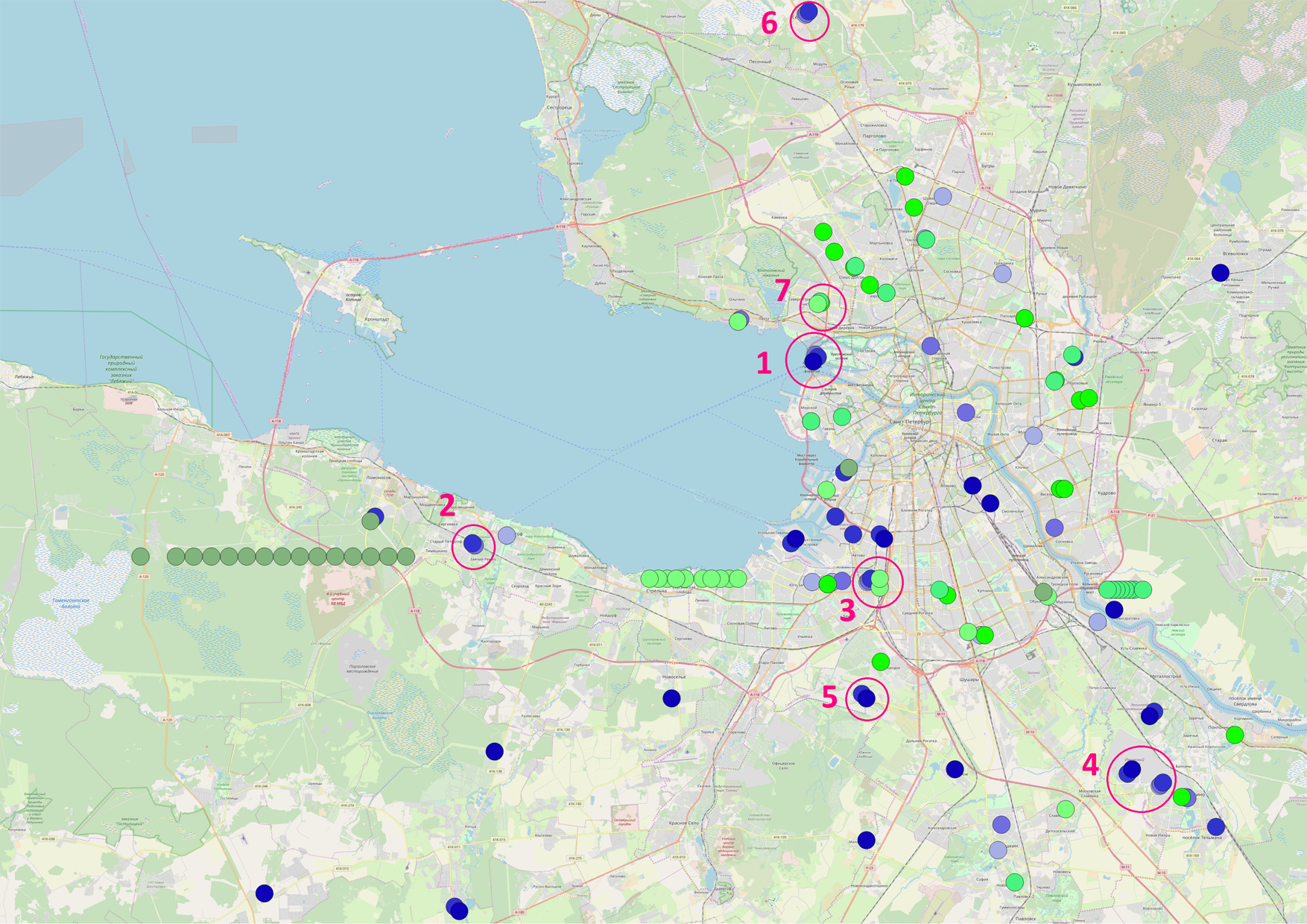Select the blue marker near Всеволожск
Screen dimensions: 1307x924
[x=1220, y=273]
